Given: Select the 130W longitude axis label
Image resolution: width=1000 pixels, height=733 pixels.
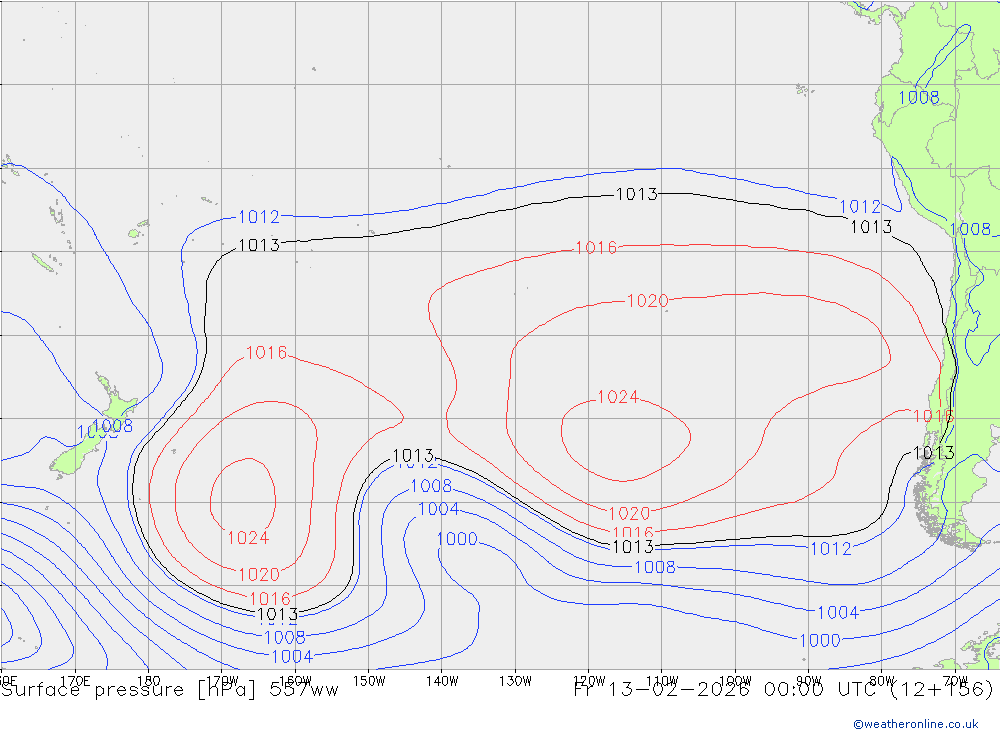Looking at the screenshot, I should coord(514,680).
